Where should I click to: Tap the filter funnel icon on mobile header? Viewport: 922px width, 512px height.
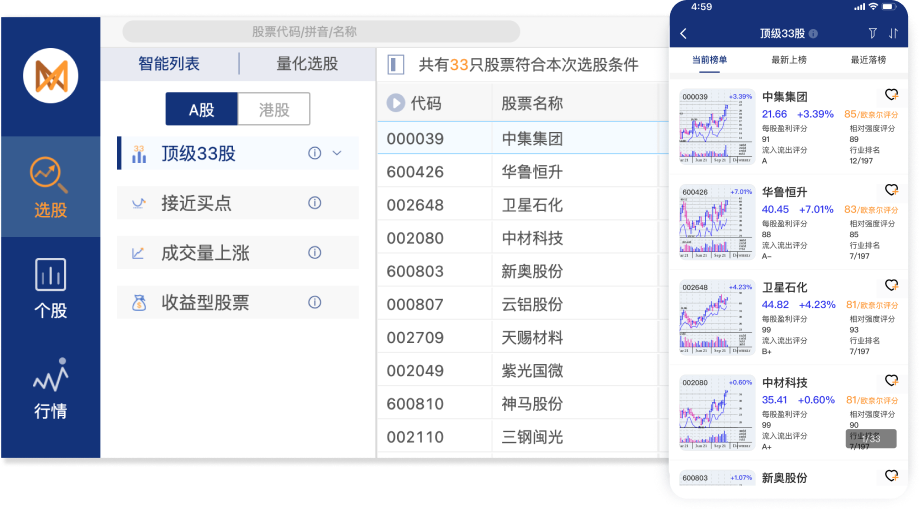click(872, 33)
